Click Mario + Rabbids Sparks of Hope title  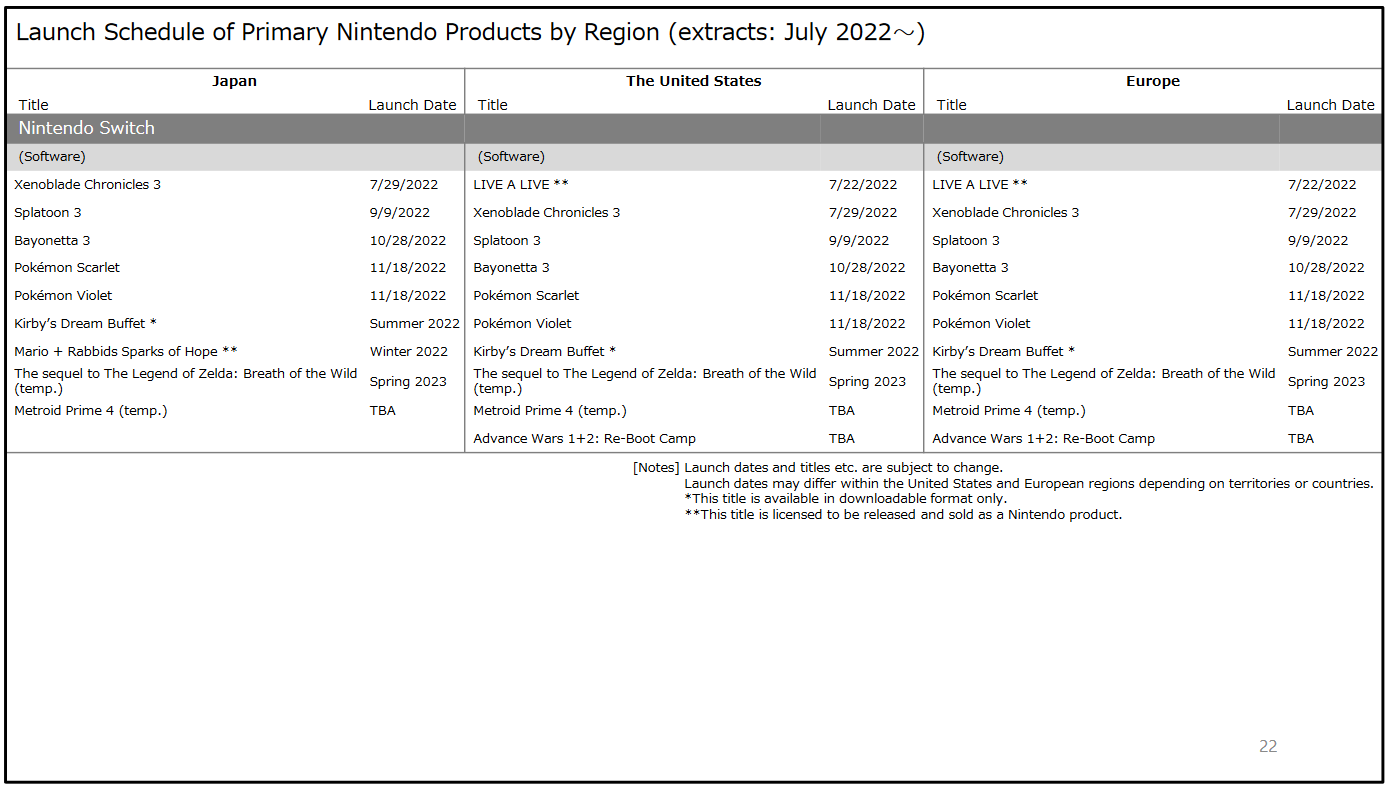125,351
